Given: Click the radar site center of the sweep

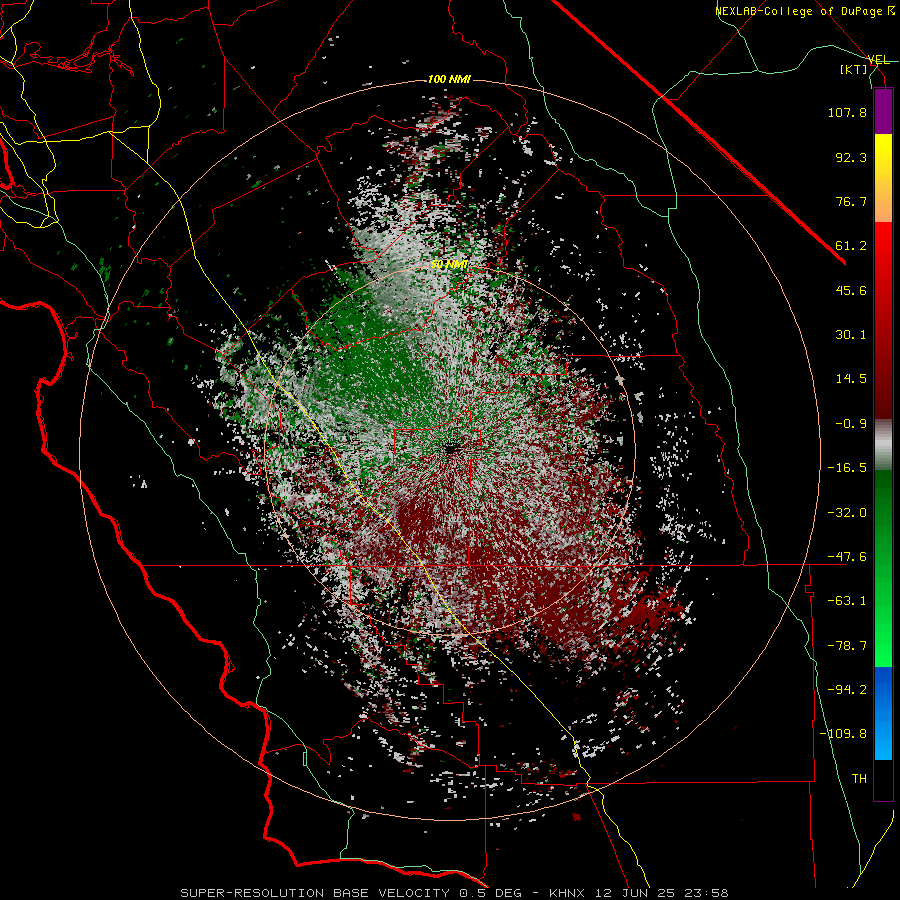Looking at the screenshot, I should pyautogui.click(x=451, y=449).
